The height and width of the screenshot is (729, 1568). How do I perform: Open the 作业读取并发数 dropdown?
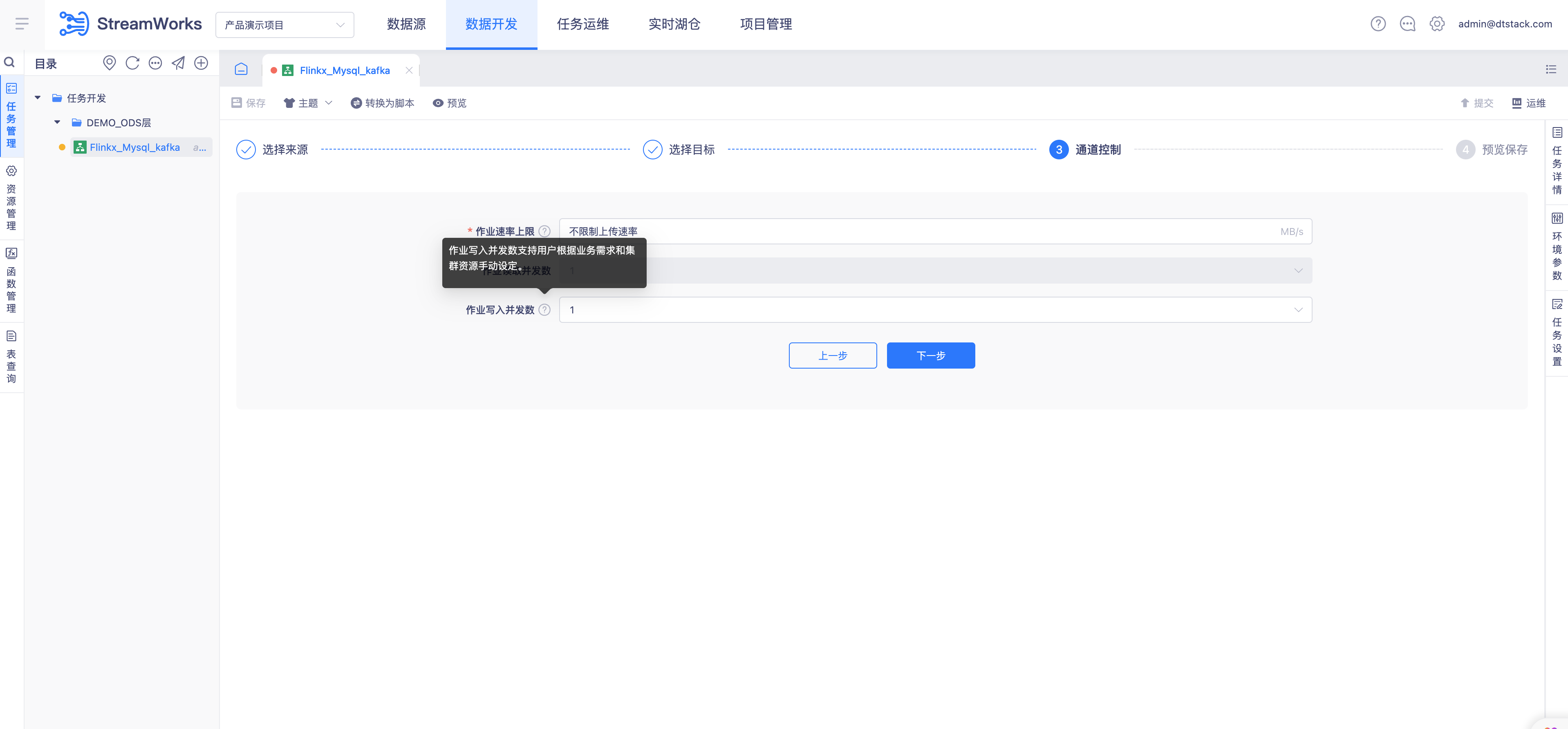tap(935, 270)
